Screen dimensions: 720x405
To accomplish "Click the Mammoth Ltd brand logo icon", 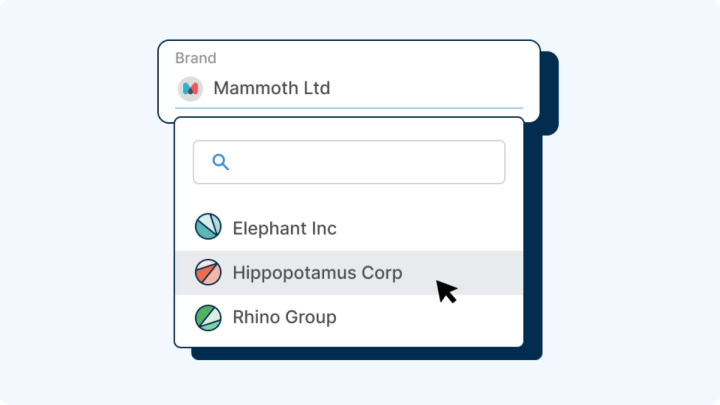I will coord(190,88).
